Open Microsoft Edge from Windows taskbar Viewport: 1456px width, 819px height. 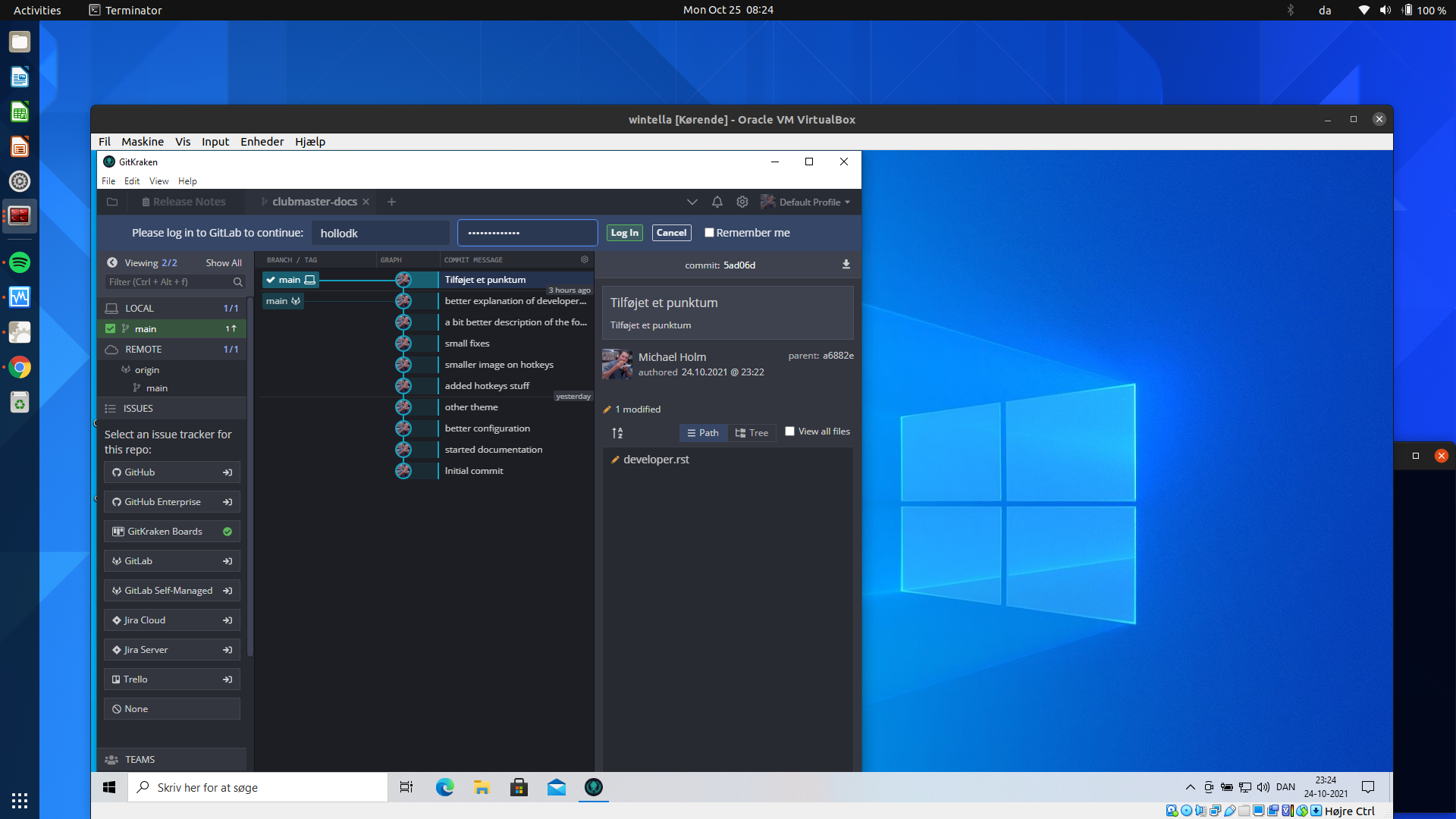(444, 787)
